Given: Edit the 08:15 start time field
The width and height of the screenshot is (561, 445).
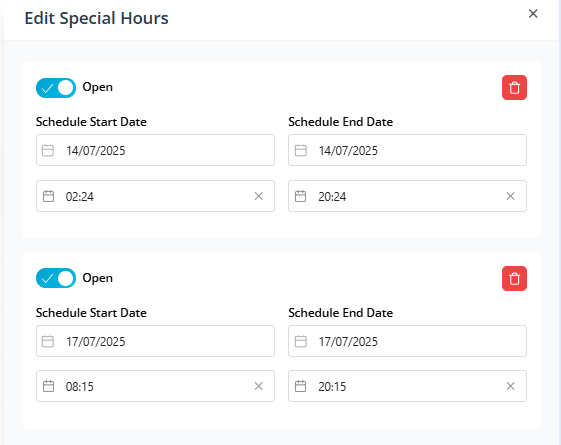Looking at the screenshot, I should click(x=155, y=386).
